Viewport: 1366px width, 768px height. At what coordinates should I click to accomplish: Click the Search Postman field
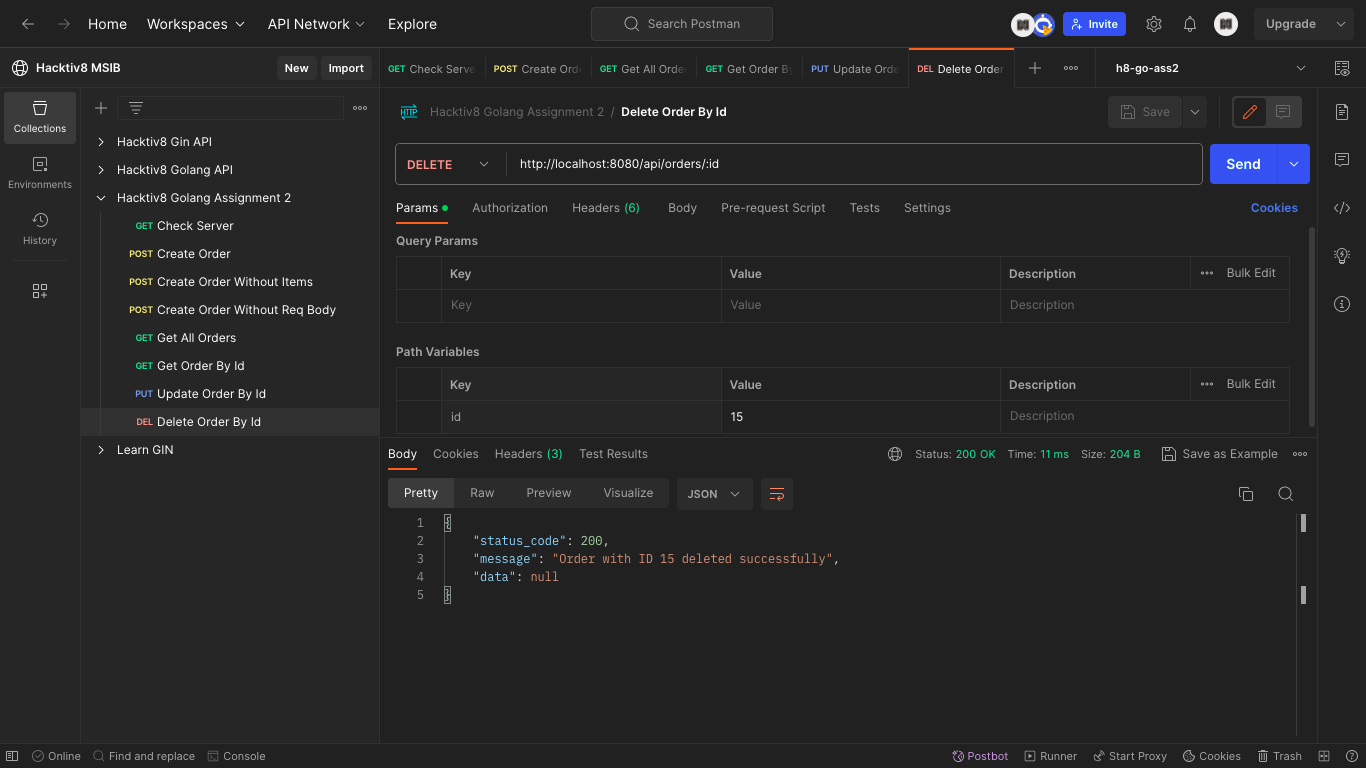[x=681, y=24]
